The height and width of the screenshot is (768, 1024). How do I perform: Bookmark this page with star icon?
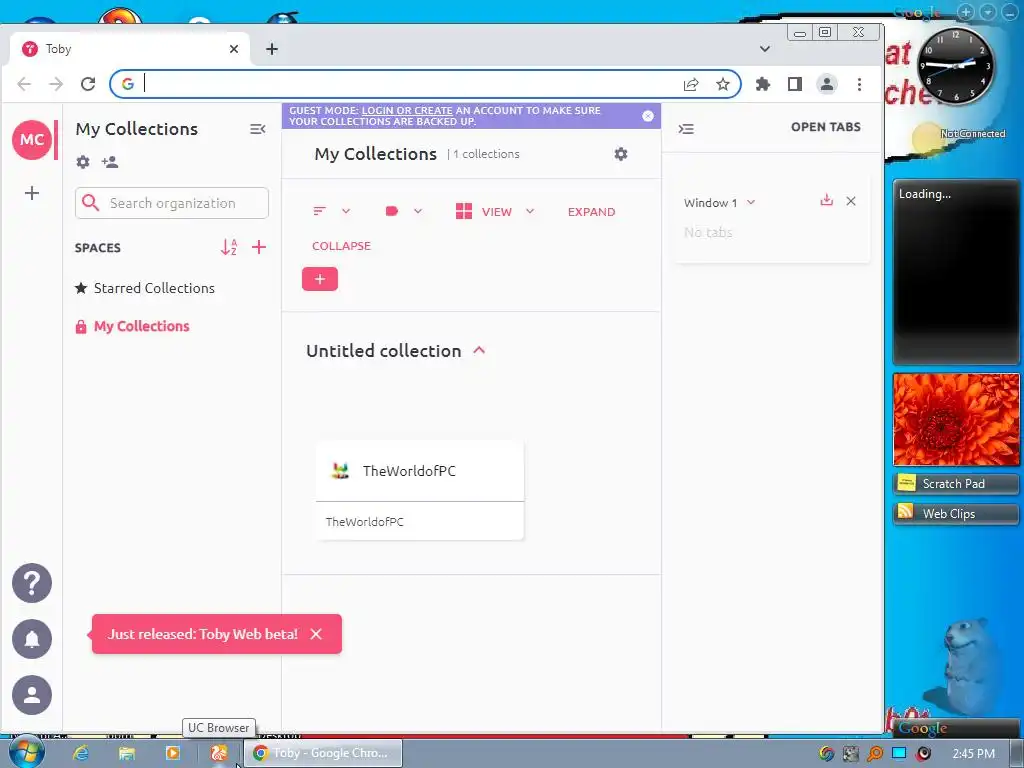[722, 84]
